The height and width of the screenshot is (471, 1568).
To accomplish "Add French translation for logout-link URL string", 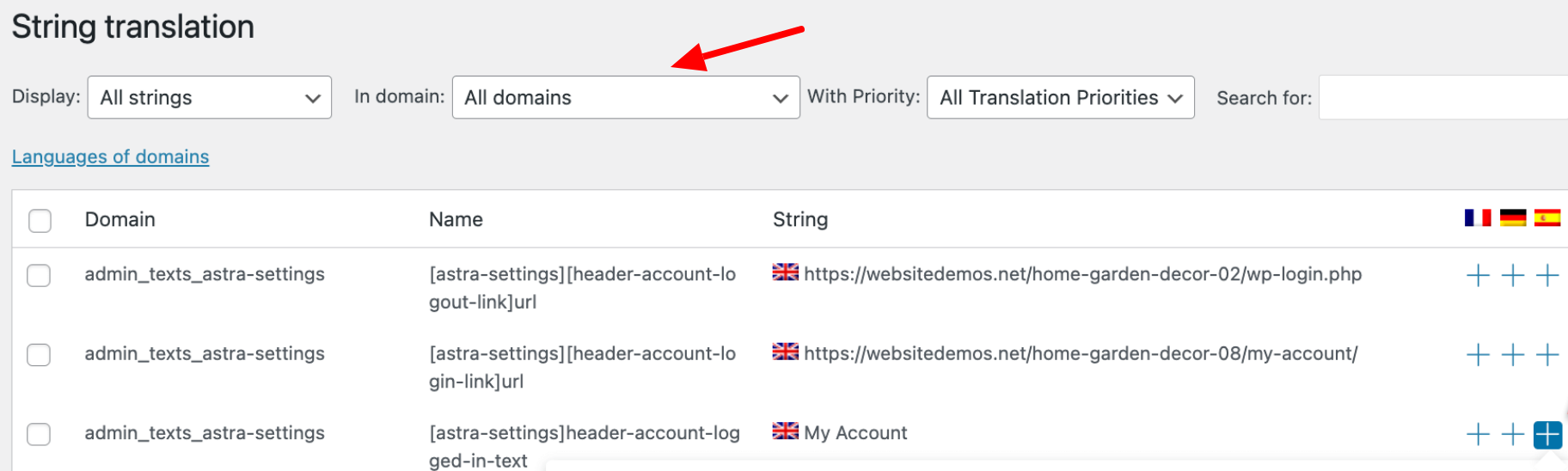I will (1478, 275).
